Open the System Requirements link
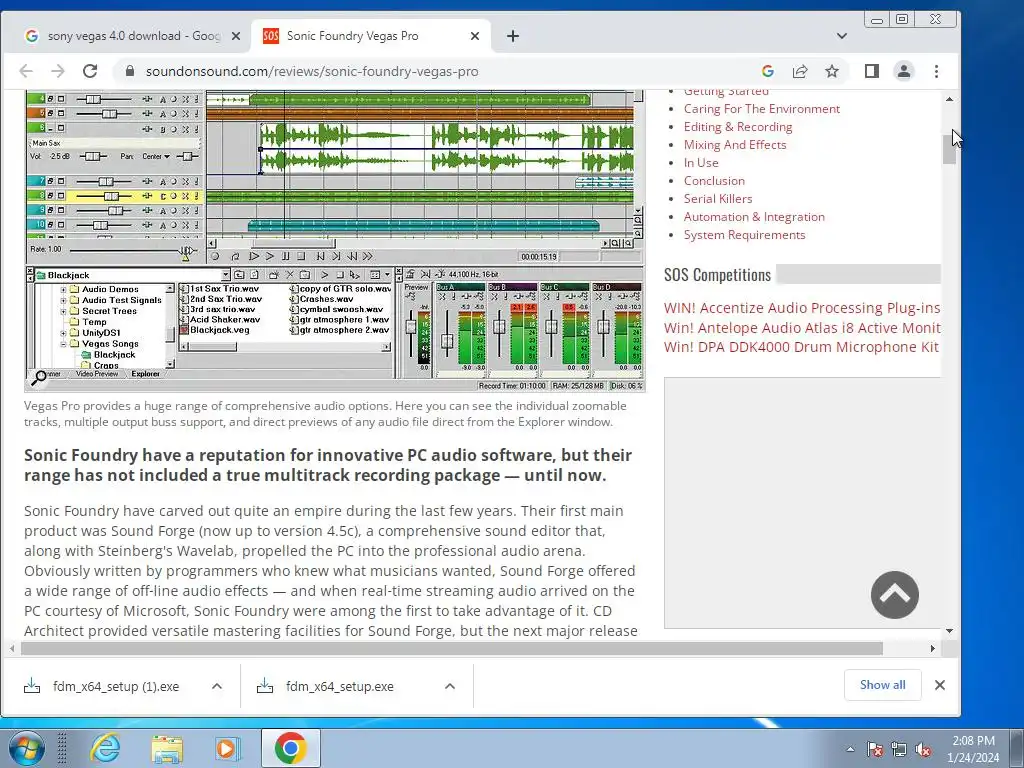The width and height of the screenshot is (1024, 768). pyautogui.click(x=744, y=234)
